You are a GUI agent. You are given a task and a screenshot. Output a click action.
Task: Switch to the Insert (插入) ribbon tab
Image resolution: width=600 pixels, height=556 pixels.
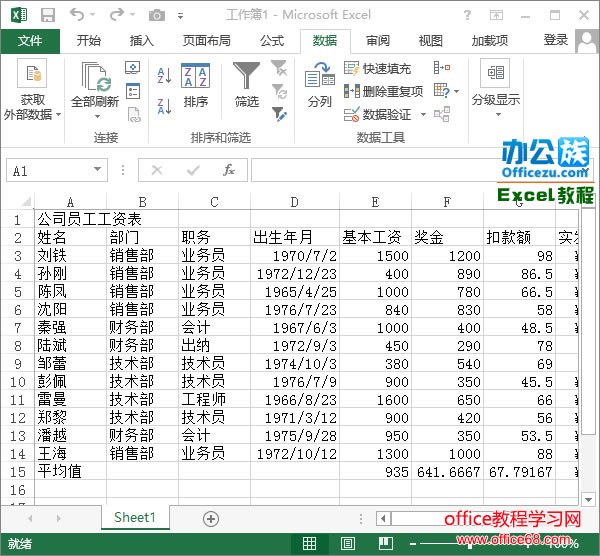(142, 41)
